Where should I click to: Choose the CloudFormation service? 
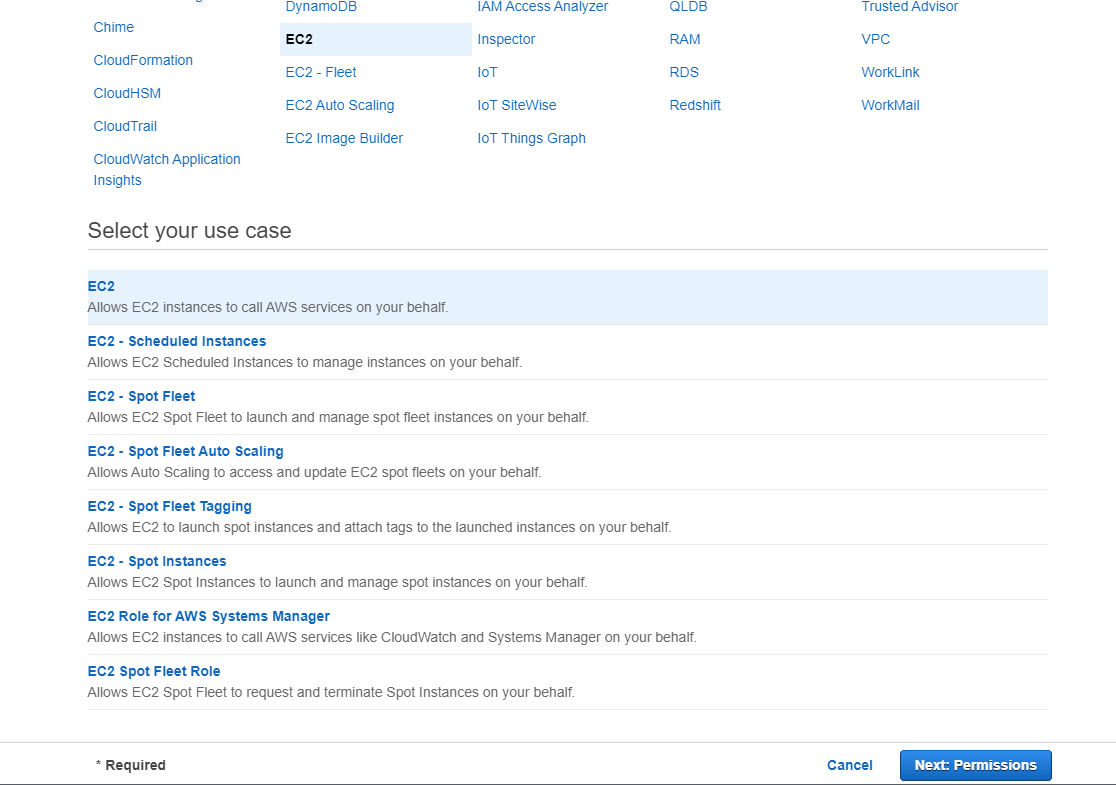point(143,60)
